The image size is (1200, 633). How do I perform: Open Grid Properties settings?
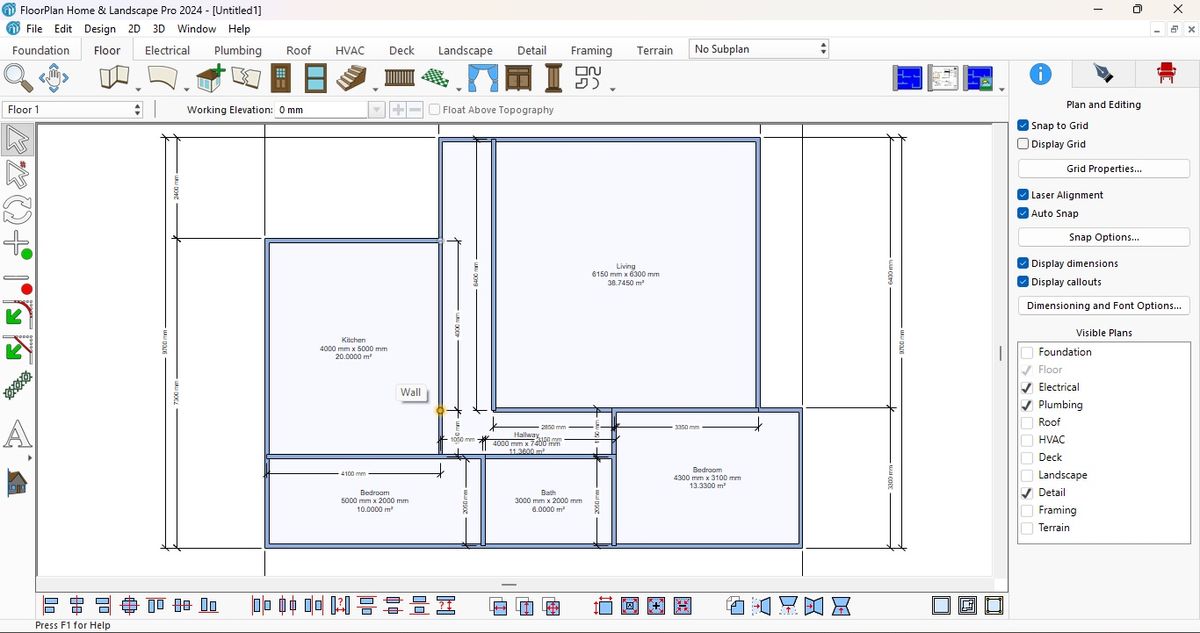click(1103, 168)
